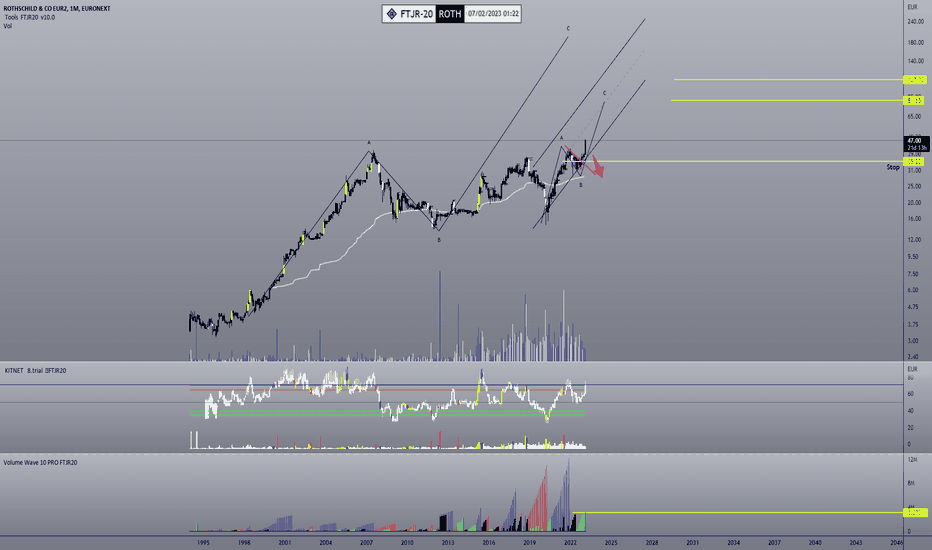The width and height of the screenshot is (932, 550).
Task: Click the Vol indicator legend
Action: point(8,26)
